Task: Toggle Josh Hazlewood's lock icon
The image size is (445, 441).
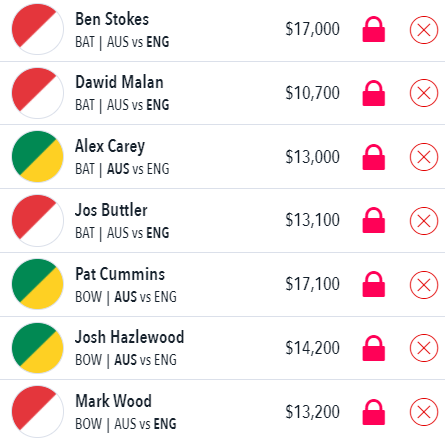Action: (374, 348)
